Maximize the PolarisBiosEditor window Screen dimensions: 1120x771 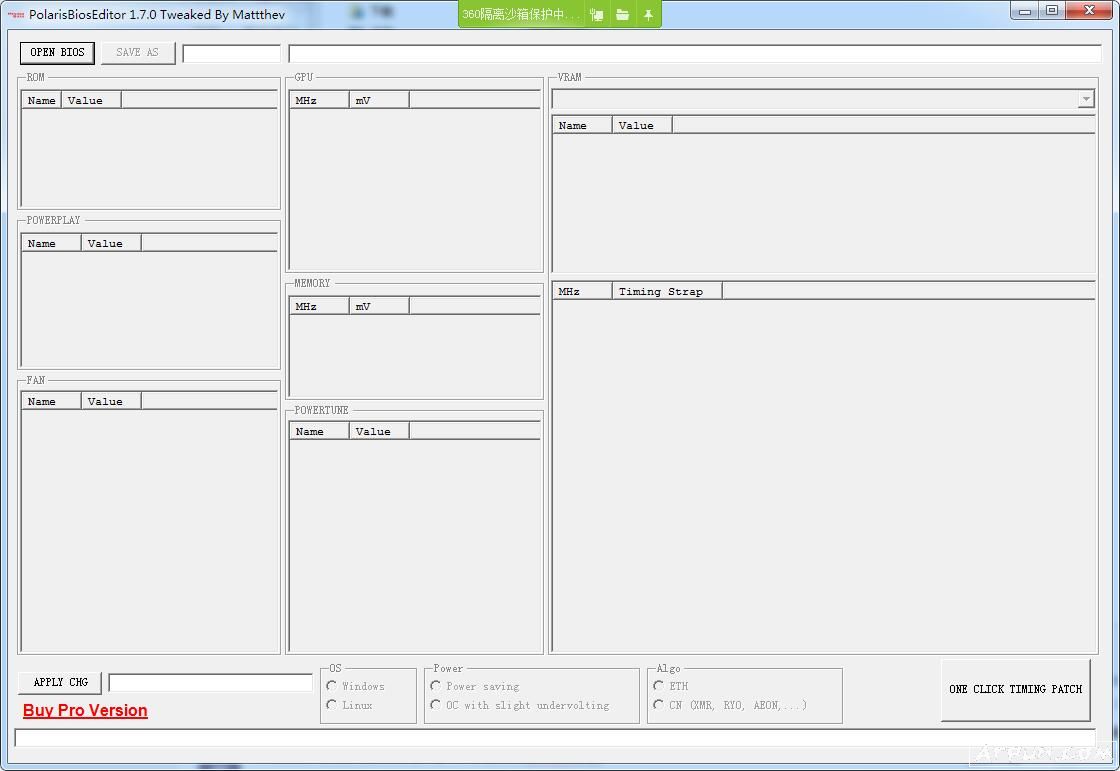[1052, 11]
